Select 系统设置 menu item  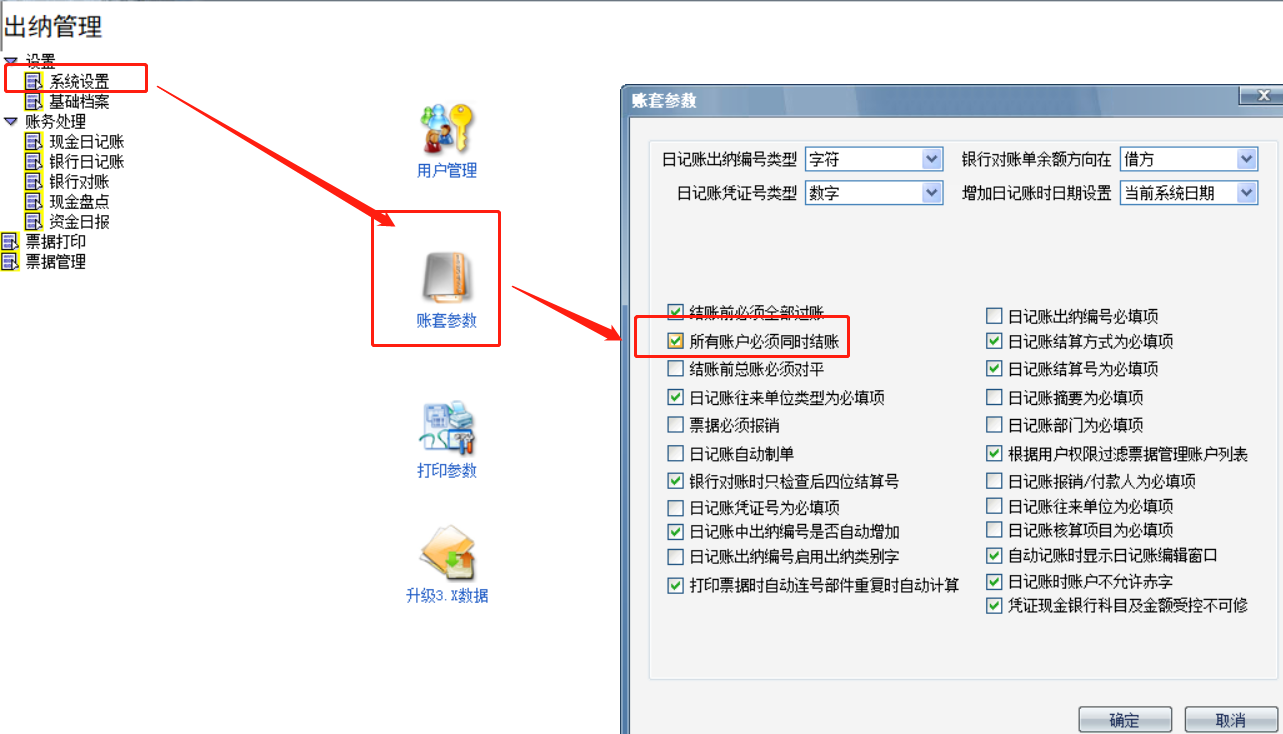tap(79, 81)
